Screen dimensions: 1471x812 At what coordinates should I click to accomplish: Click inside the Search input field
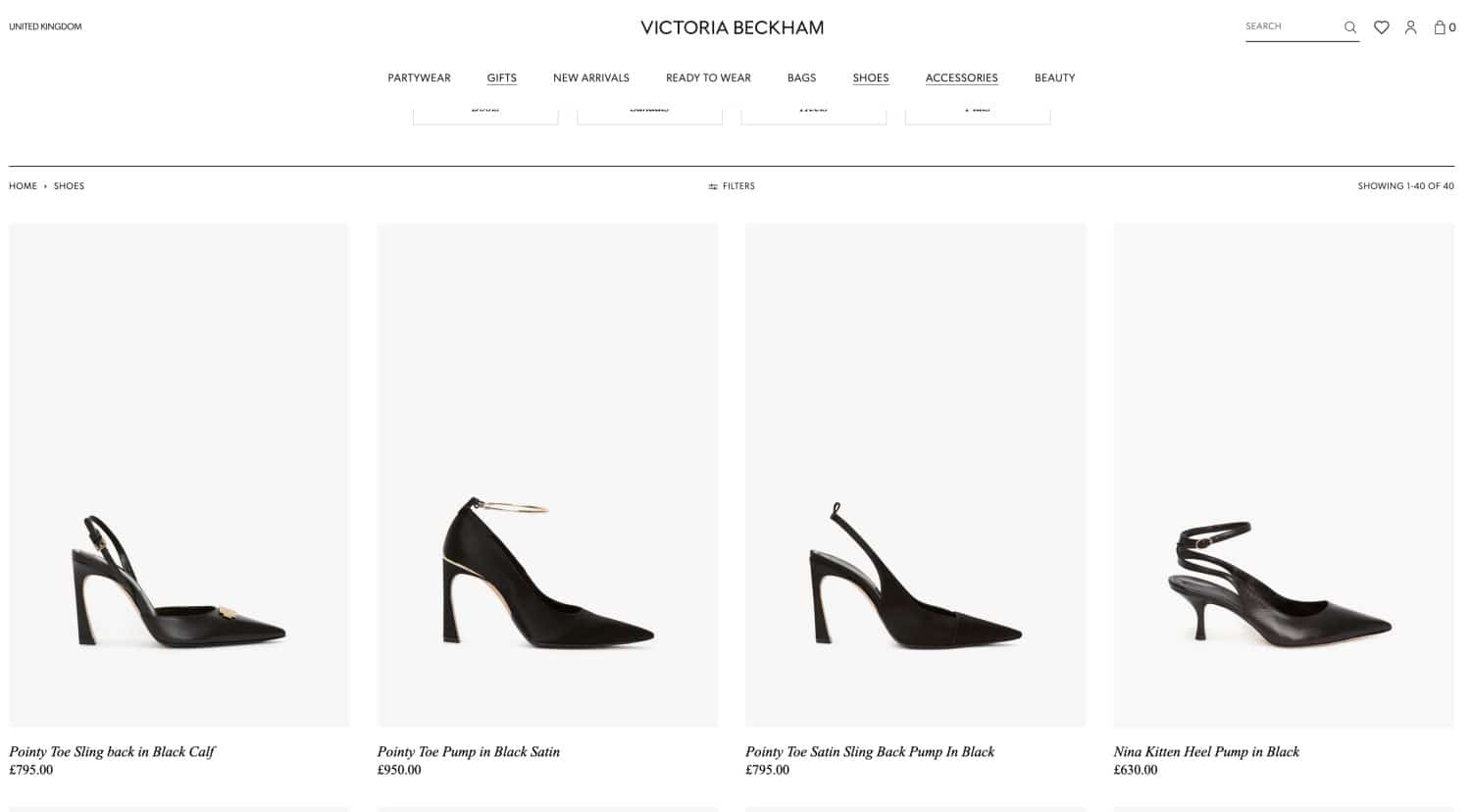click(x=1291, y=26)
